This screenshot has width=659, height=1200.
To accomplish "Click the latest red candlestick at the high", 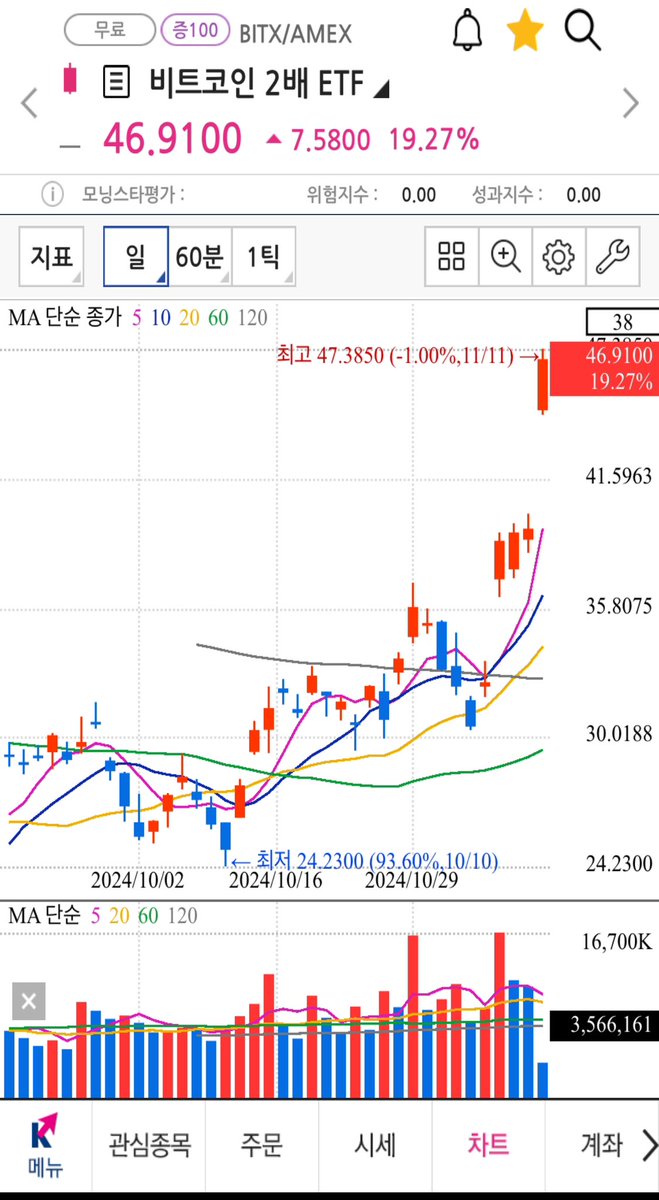I will pyautogui.click(x=543, y=380).
